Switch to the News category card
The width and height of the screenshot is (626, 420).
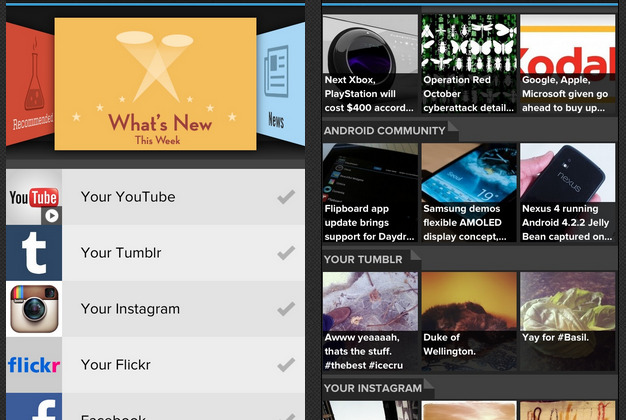281,84
